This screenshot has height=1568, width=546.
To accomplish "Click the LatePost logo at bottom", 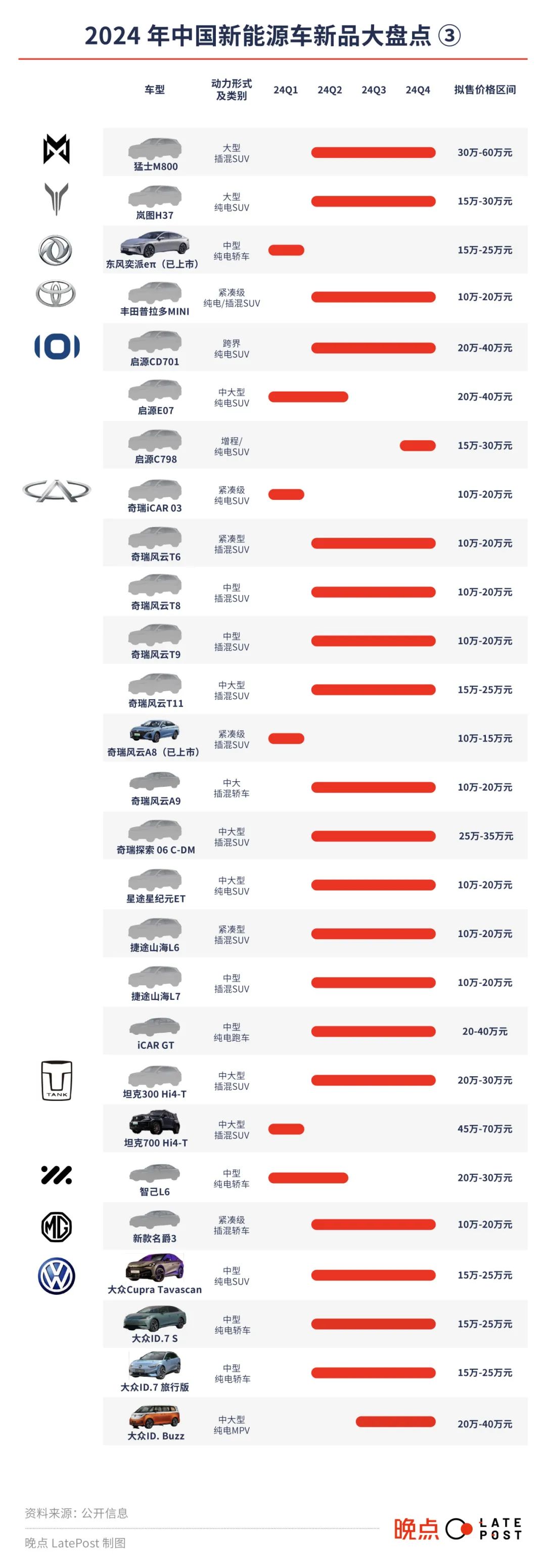I will pos(458,1529).
